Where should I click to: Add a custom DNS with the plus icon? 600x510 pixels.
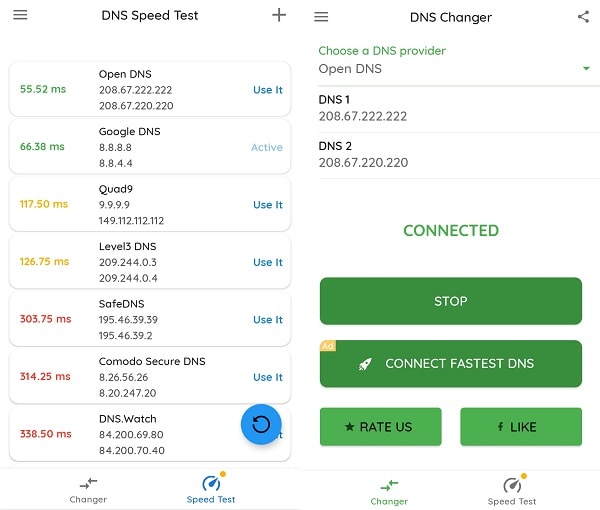(x=279, y=15)
